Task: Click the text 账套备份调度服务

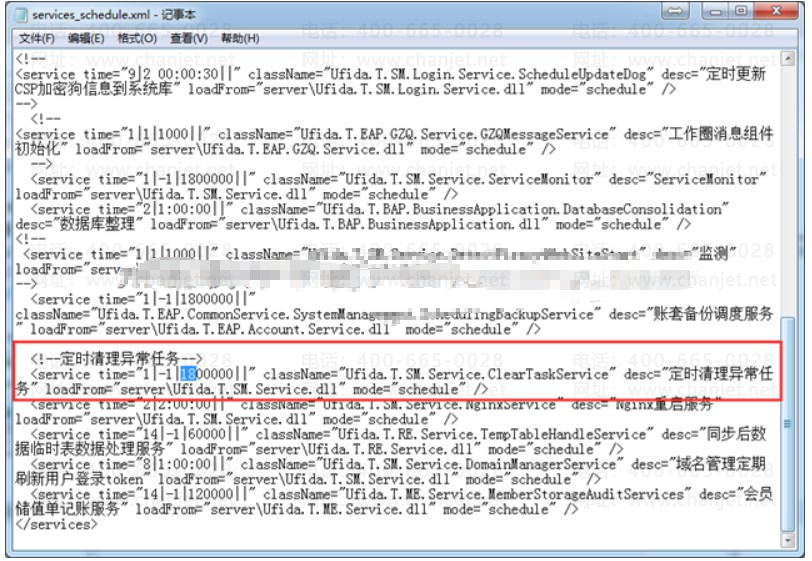Action: 713,314
